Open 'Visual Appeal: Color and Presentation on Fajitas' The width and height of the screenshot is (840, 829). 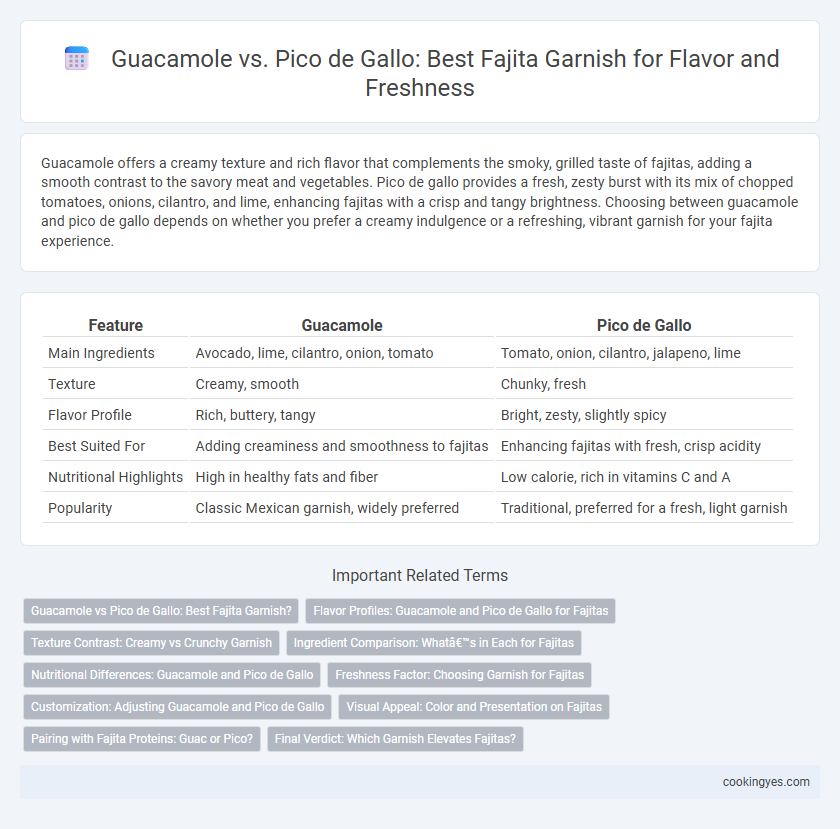[474, 707]
